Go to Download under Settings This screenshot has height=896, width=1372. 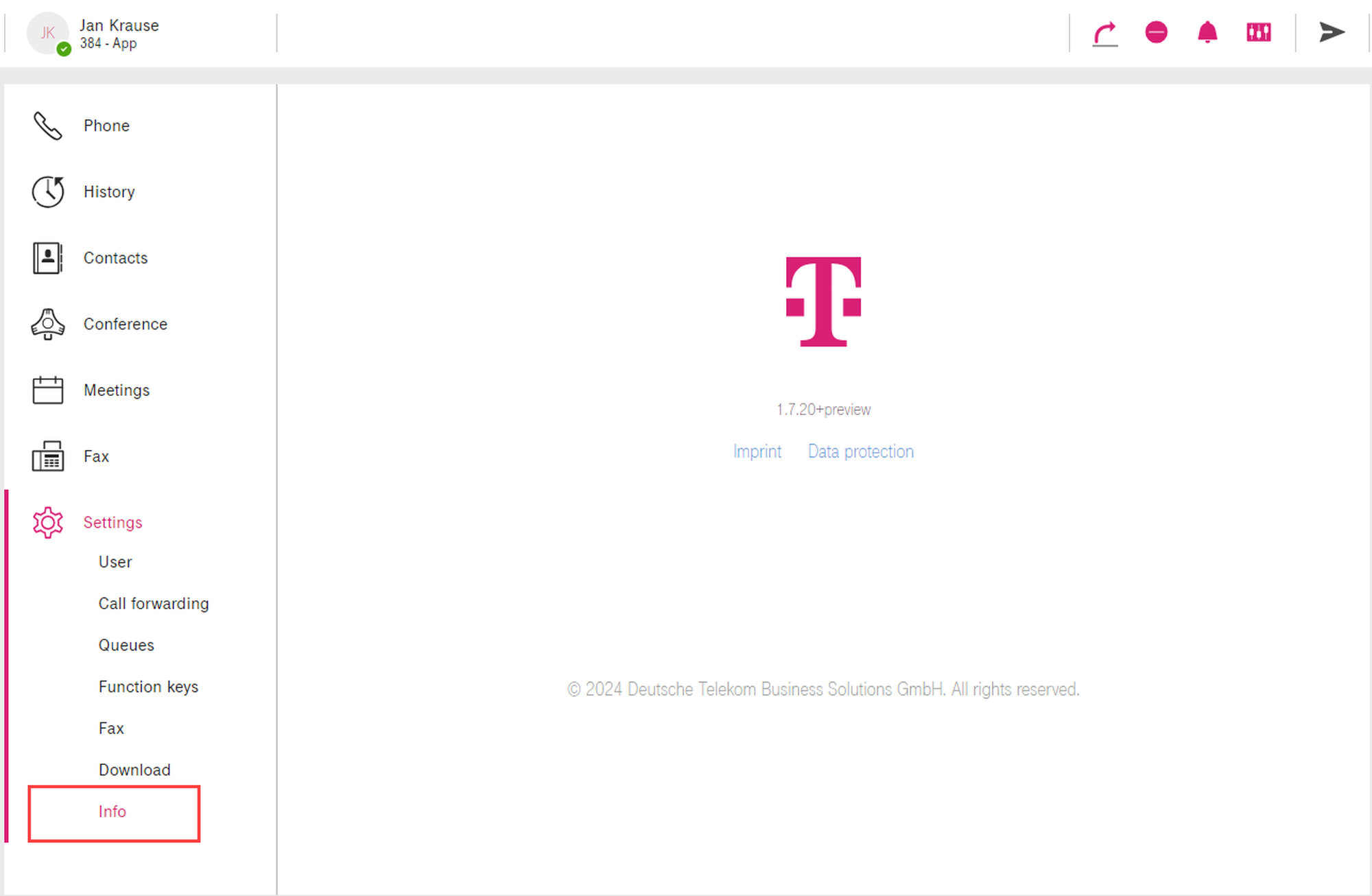134,770
